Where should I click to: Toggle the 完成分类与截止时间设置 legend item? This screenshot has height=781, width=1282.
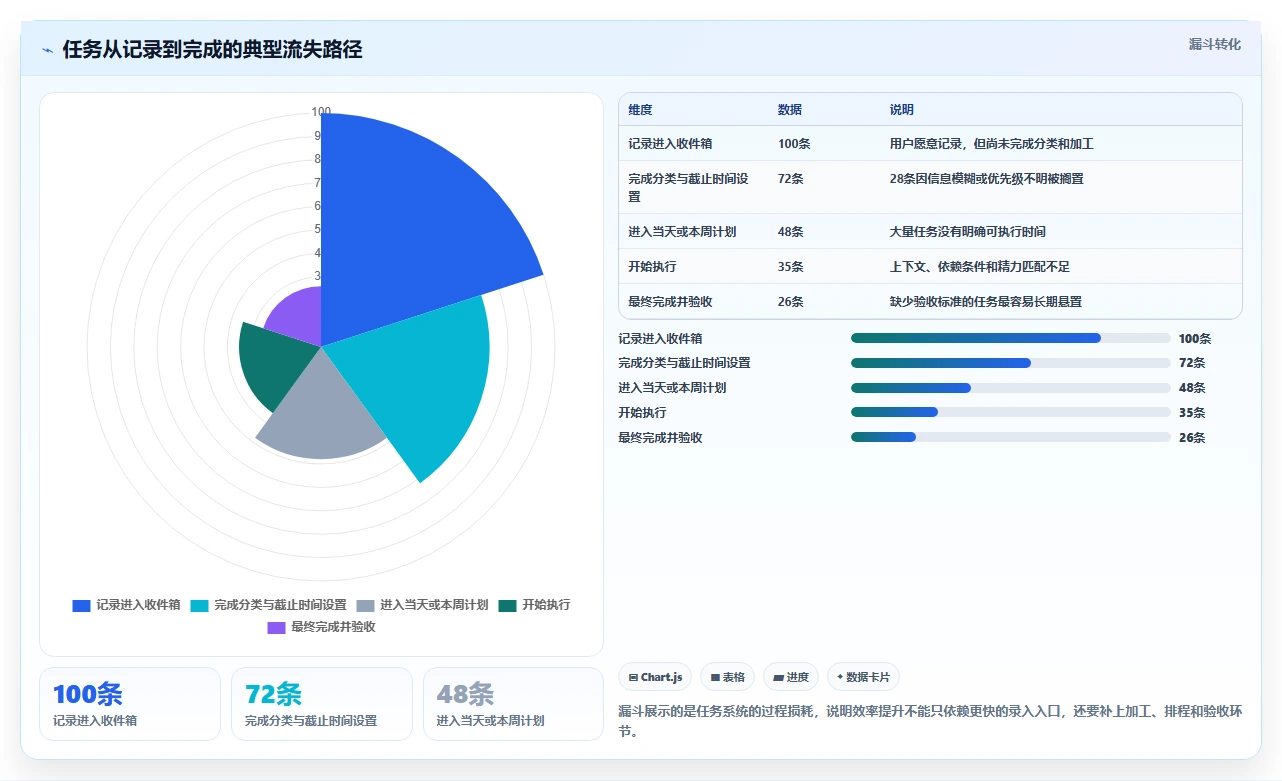tap(268, 605)
